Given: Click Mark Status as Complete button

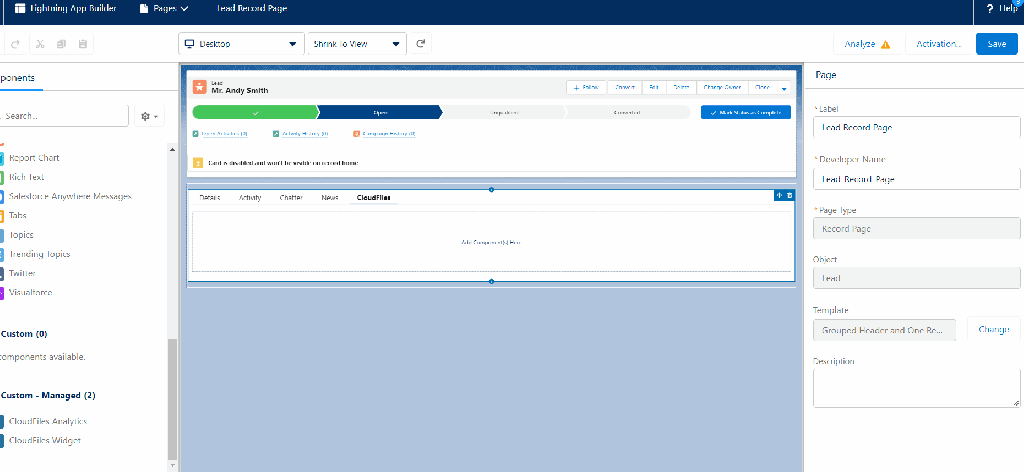Looking at the screenshot, I should tap(746, 112).
